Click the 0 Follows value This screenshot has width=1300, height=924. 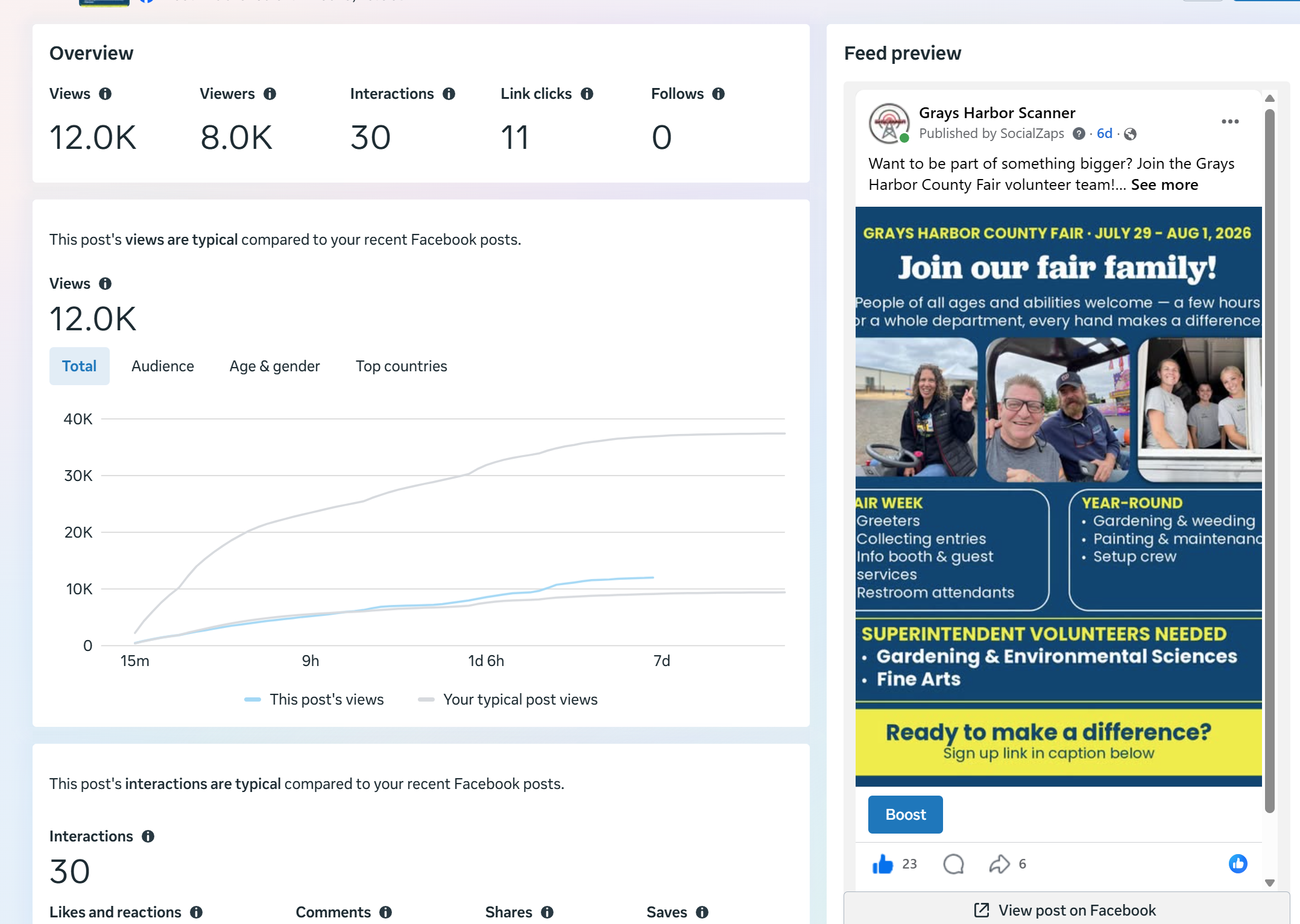[662, 137]
